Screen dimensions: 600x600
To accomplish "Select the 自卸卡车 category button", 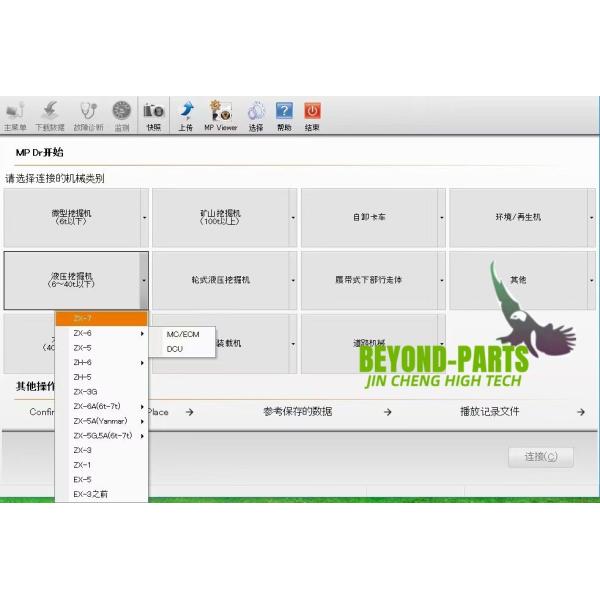I will pyautogui.click(x=369, y=217).
